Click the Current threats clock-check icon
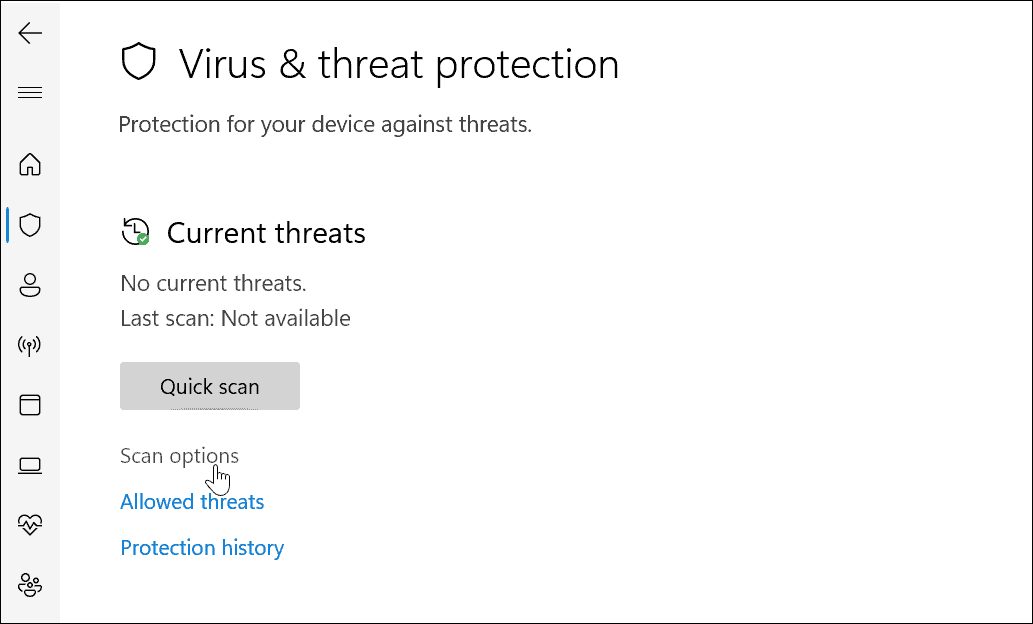This screenshot has height=624, width=1033. point(135,232)
